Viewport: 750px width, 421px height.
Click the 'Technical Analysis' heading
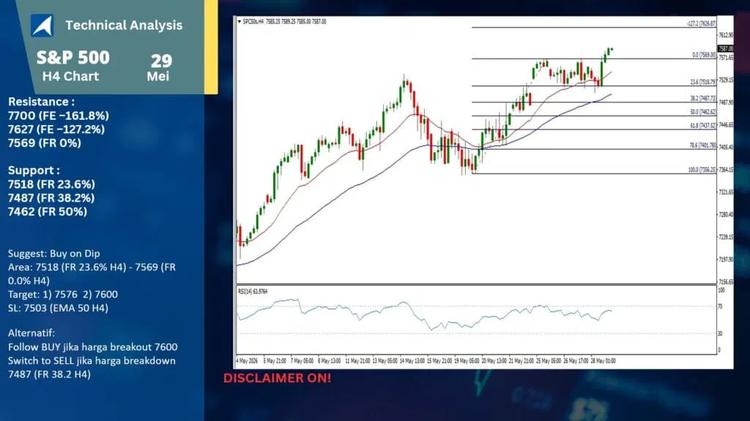(x=124, y=25)
